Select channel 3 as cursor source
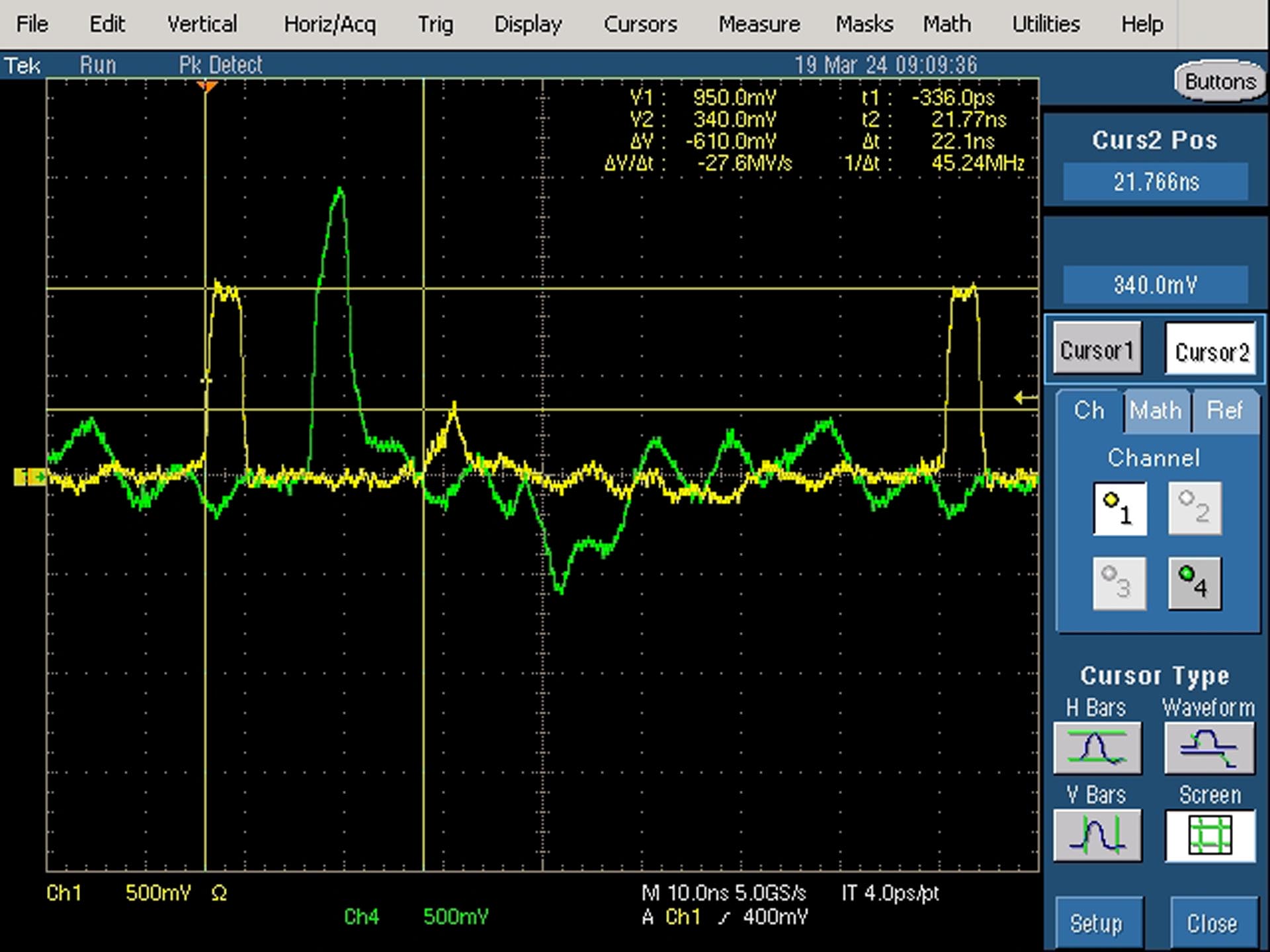Viewport: 1270px width, 952px height. (x=1120, y=583)
